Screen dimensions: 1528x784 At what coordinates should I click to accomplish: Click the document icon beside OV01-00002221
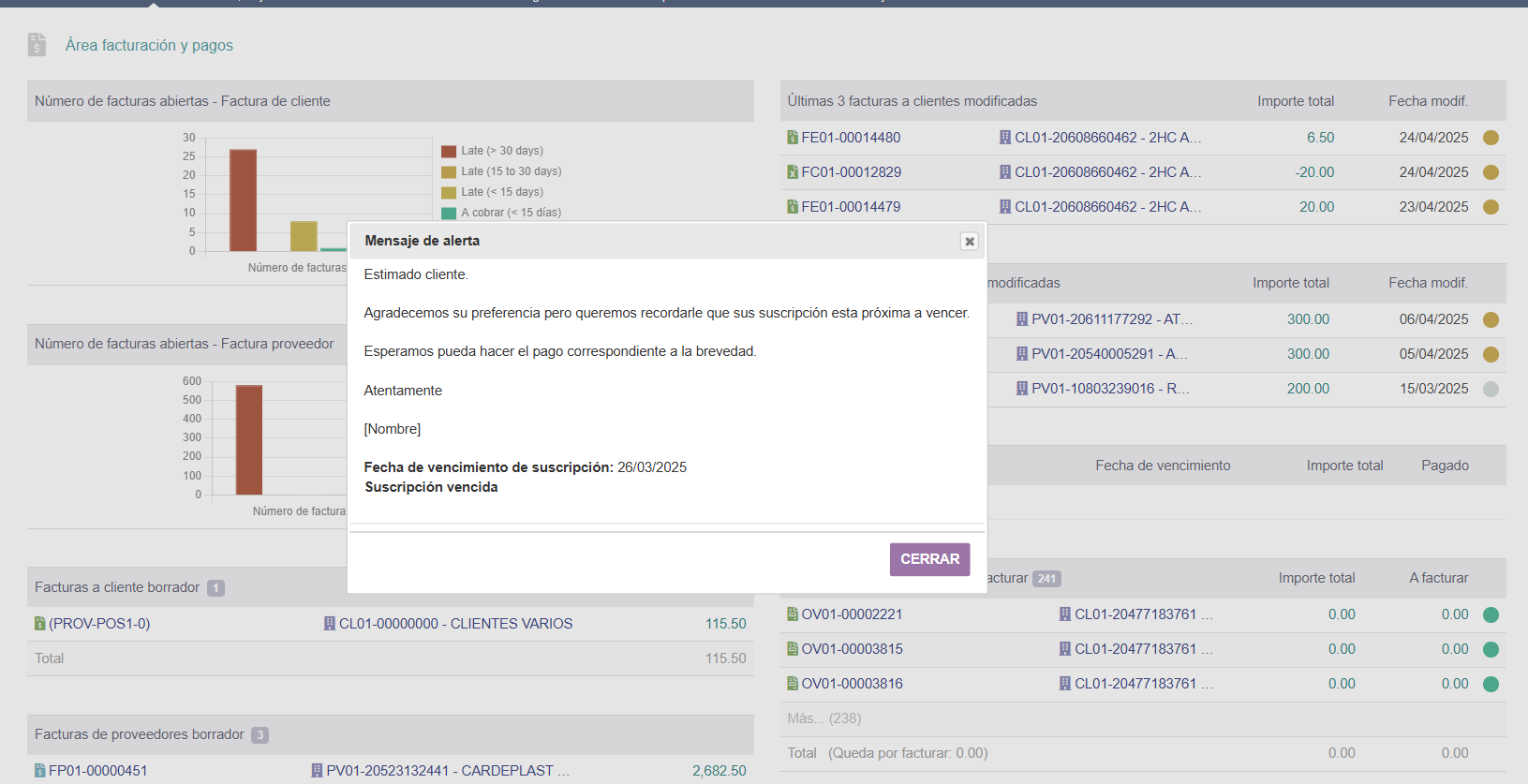(793, 614)
